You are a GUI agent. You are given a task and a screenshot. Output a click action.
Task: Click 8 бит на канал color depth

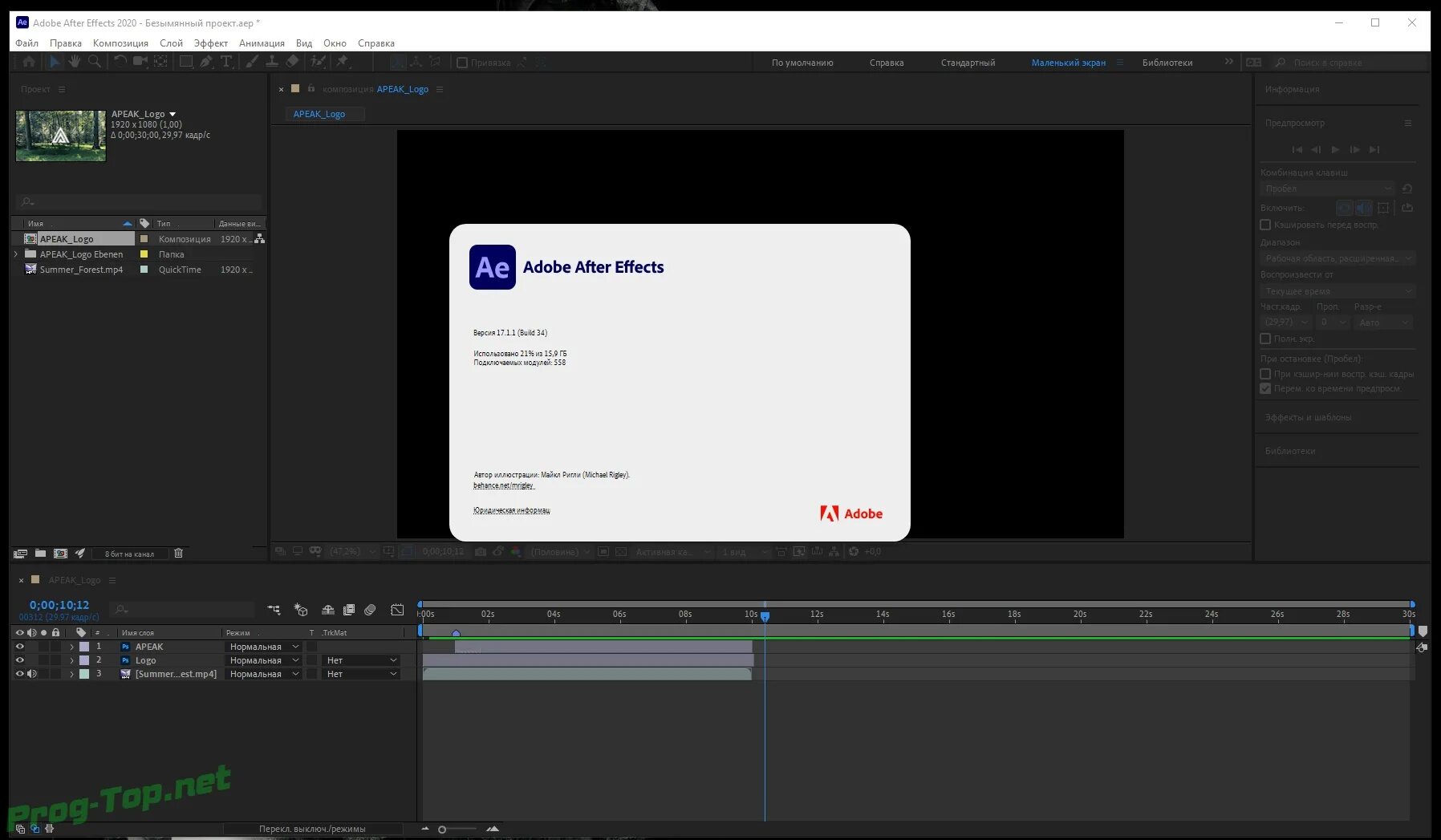[x=129, y=554]
